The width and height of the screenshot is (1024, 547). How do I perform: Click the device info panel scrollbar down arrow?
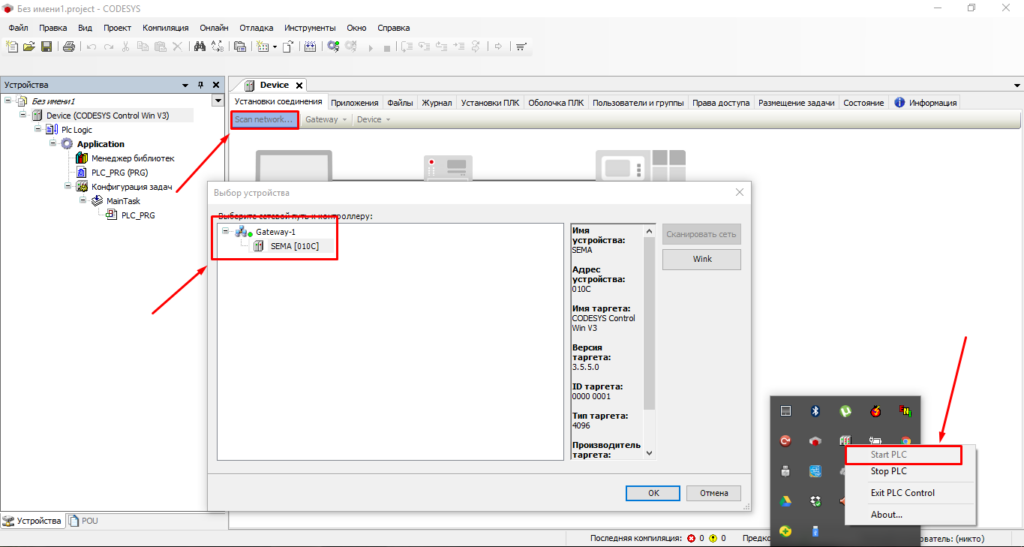tap(650, 453)
